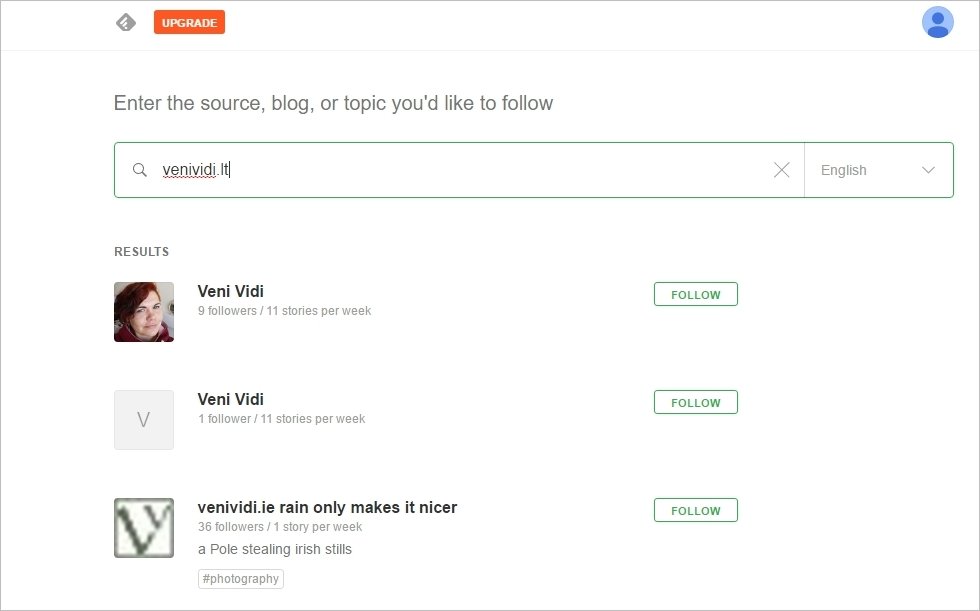Screen dimensions: 980x611
Task: Open the Veni Vidi woman photo thumbnail
Action: [x=144, y=312]
